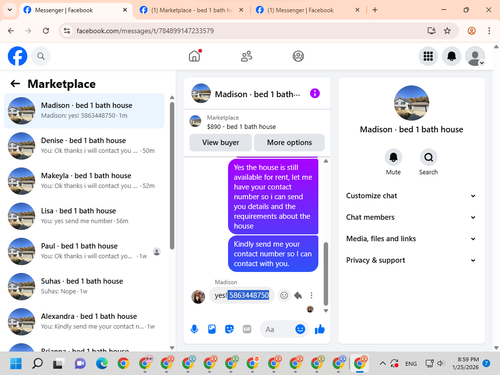Open the Facebook search magnifier icon

[x=41, y=56]
